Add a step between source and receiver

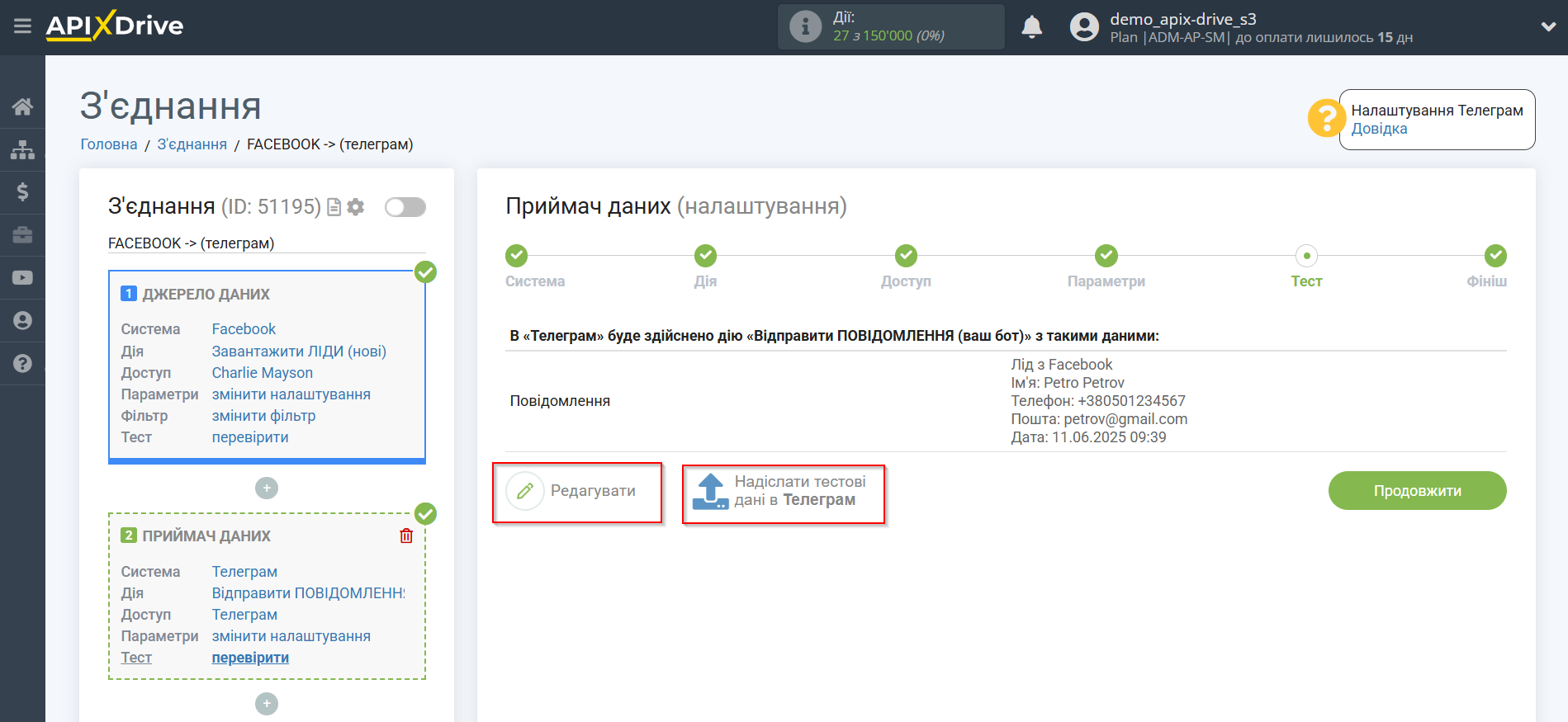pyautogui.click(x=267, y=488)
